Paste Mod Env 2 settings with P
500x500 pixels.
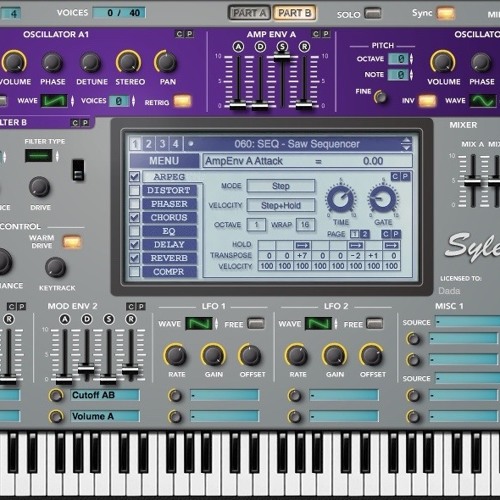[x=141, y=306]
